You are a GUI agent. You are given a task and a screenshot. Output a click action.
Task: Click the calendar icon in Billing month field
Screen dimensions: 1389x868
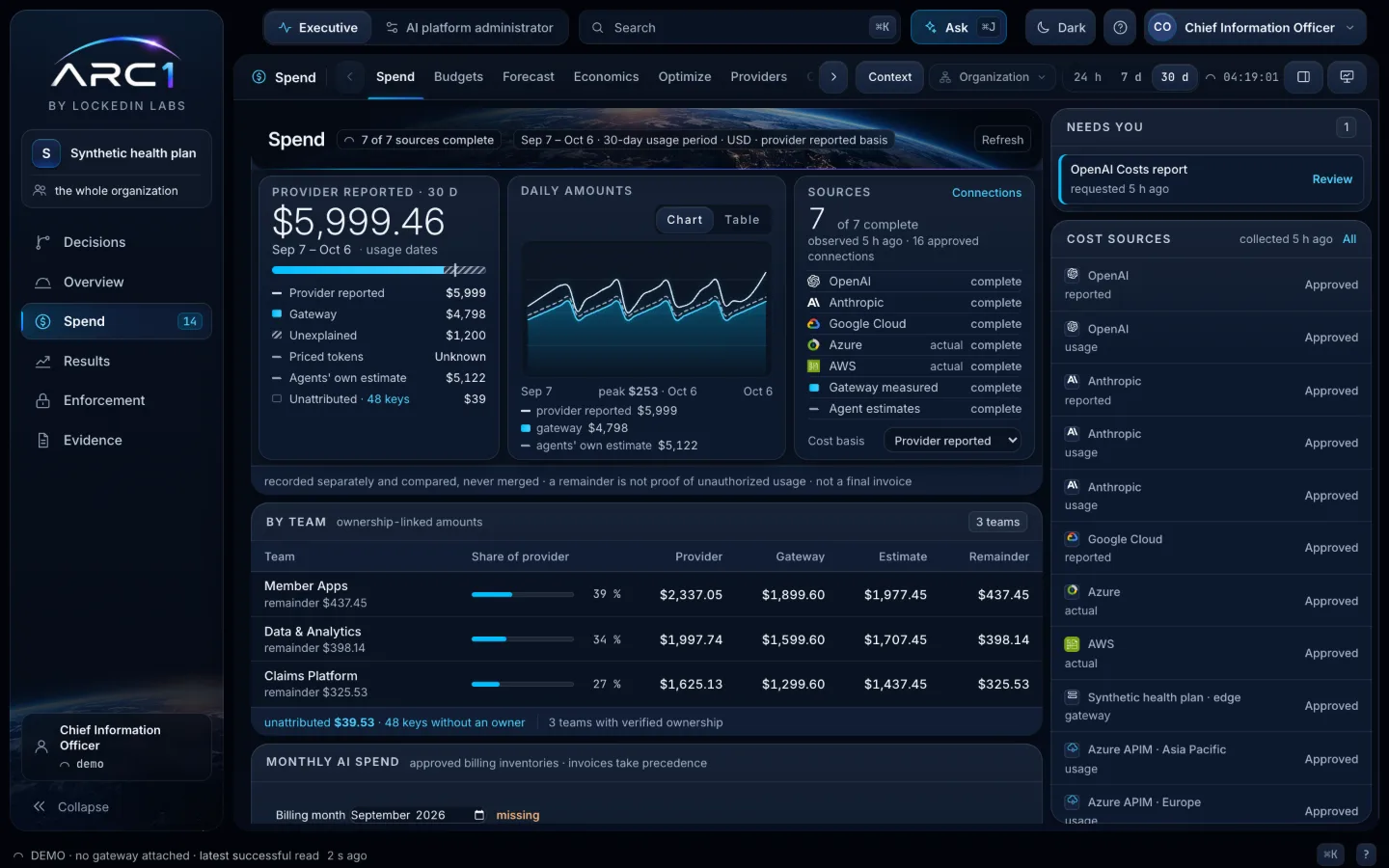tap(479, 815)
